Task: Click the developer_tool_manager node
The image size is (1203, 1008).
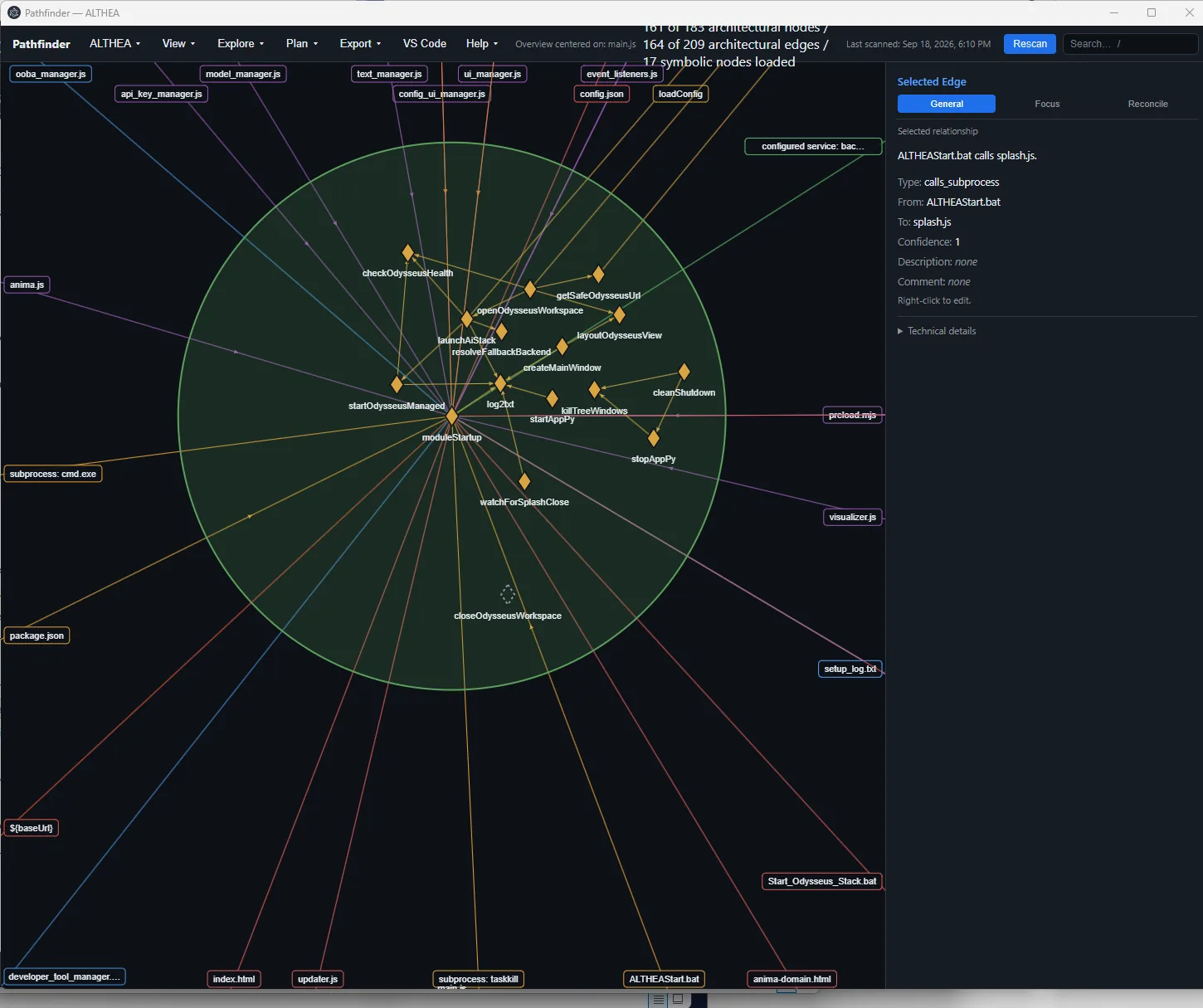Action: [x=65, y=976]
